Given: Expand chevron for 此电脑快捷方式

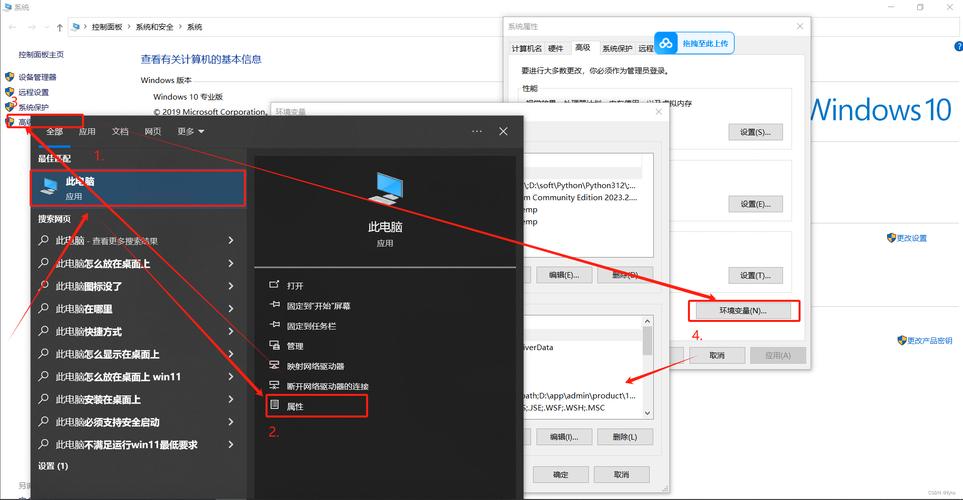Looking at the screenshot, I should tap(231, 331).
